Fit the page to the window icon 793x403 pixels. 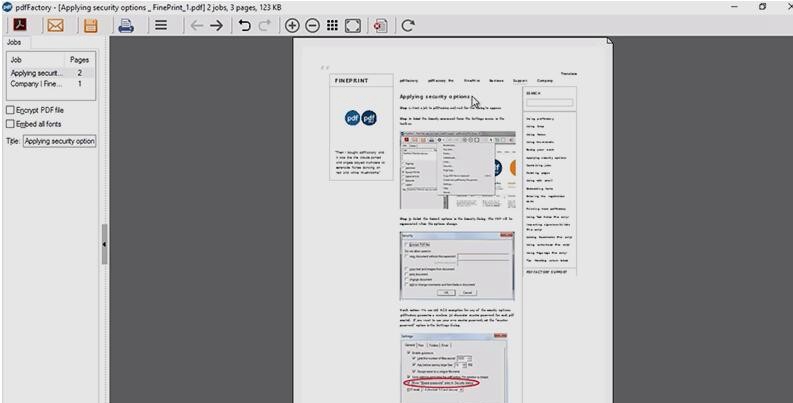click(353, 26)
